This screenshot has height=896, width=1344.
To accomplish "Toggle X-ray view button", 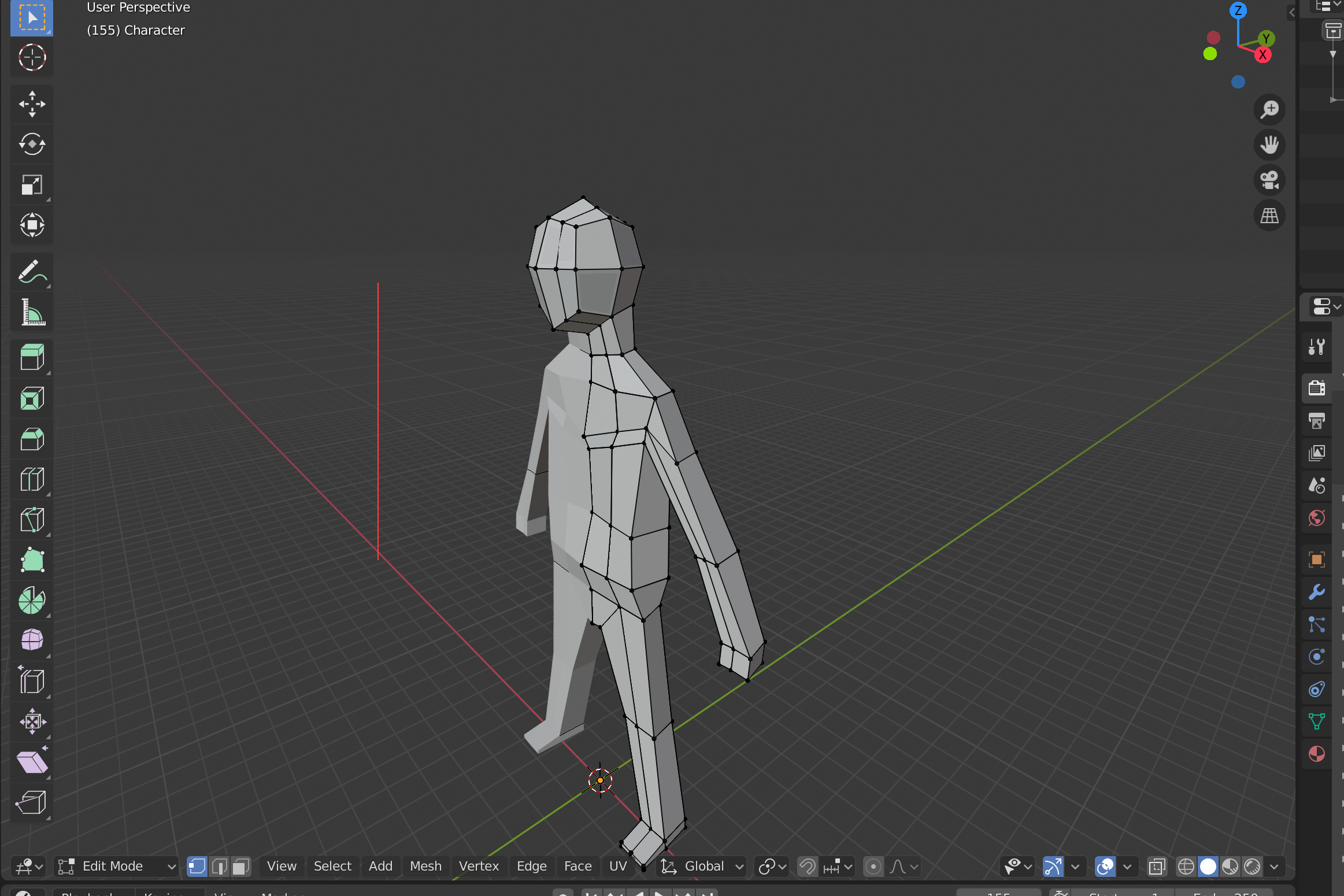I will click(x=1157, y=866).
